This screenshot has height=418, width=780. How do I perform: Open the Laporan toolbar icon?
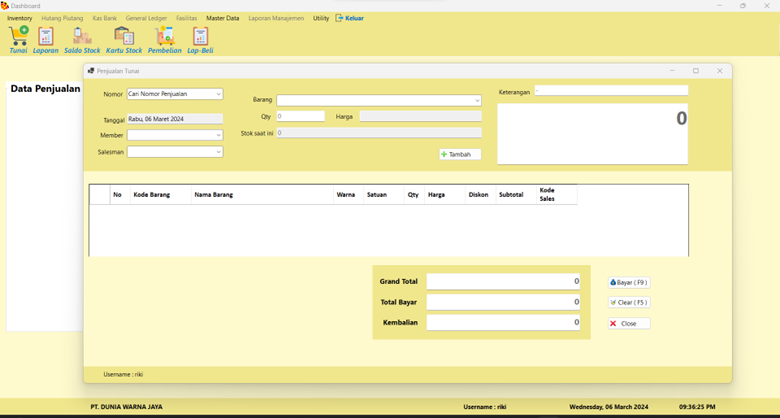point(46,40)
